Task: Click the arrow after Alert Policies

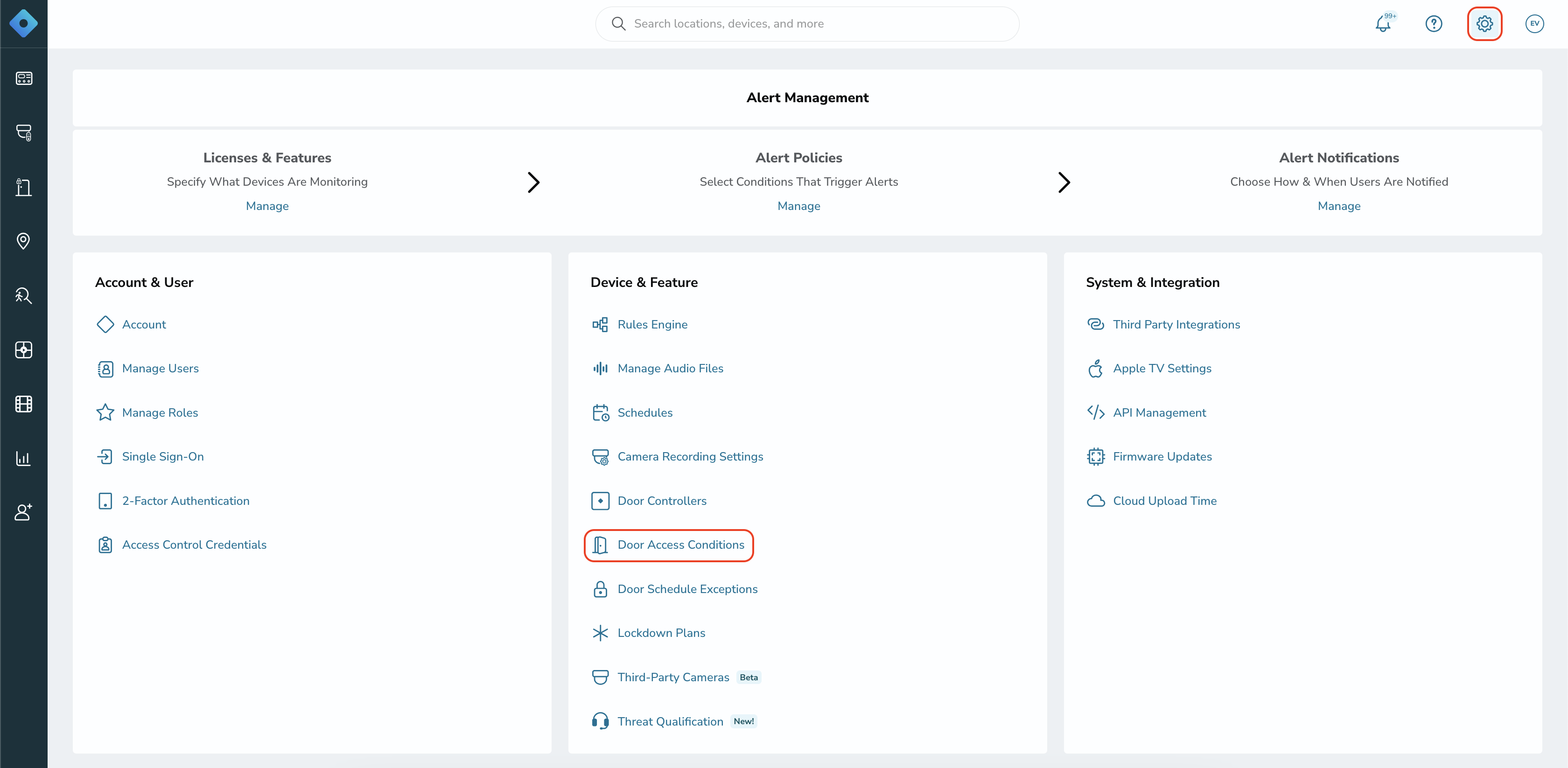Action: 1064,182
